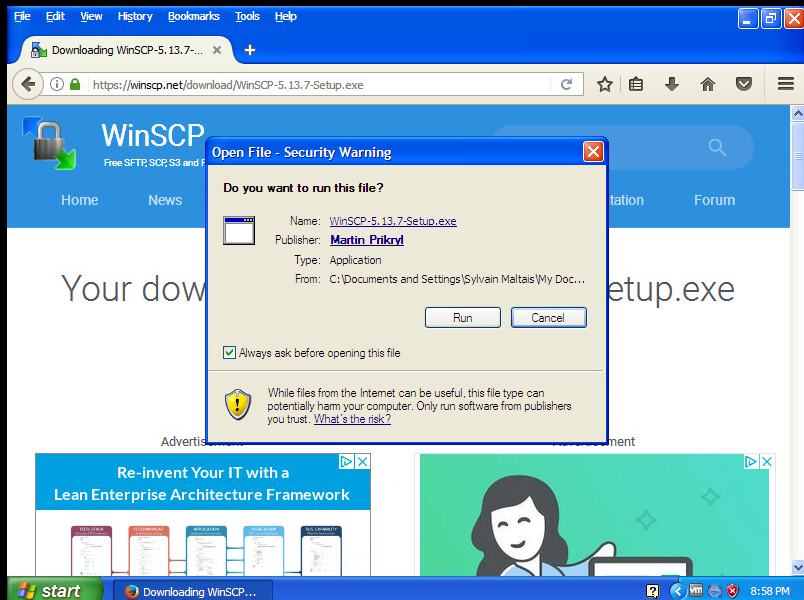The width and height of the screenshot is (804, 600).
Task: Open Lean Enterprise Architecture Framework advertisement
Action: pyautogui.click(x=203, y=515)
